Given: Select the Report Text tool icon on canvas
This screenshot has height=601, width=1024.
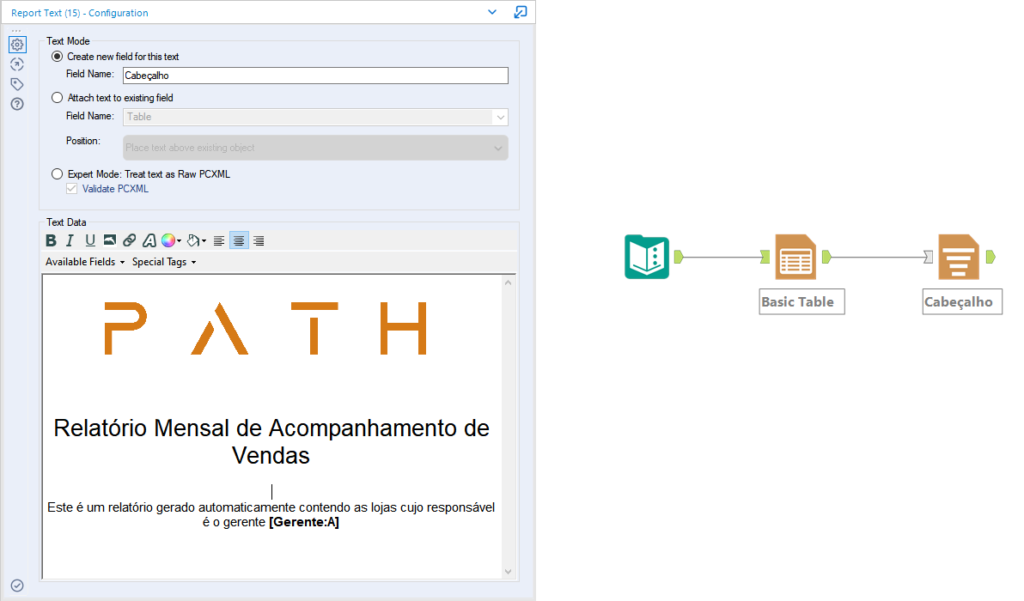Looking at the screenshot, I should 959,257.
